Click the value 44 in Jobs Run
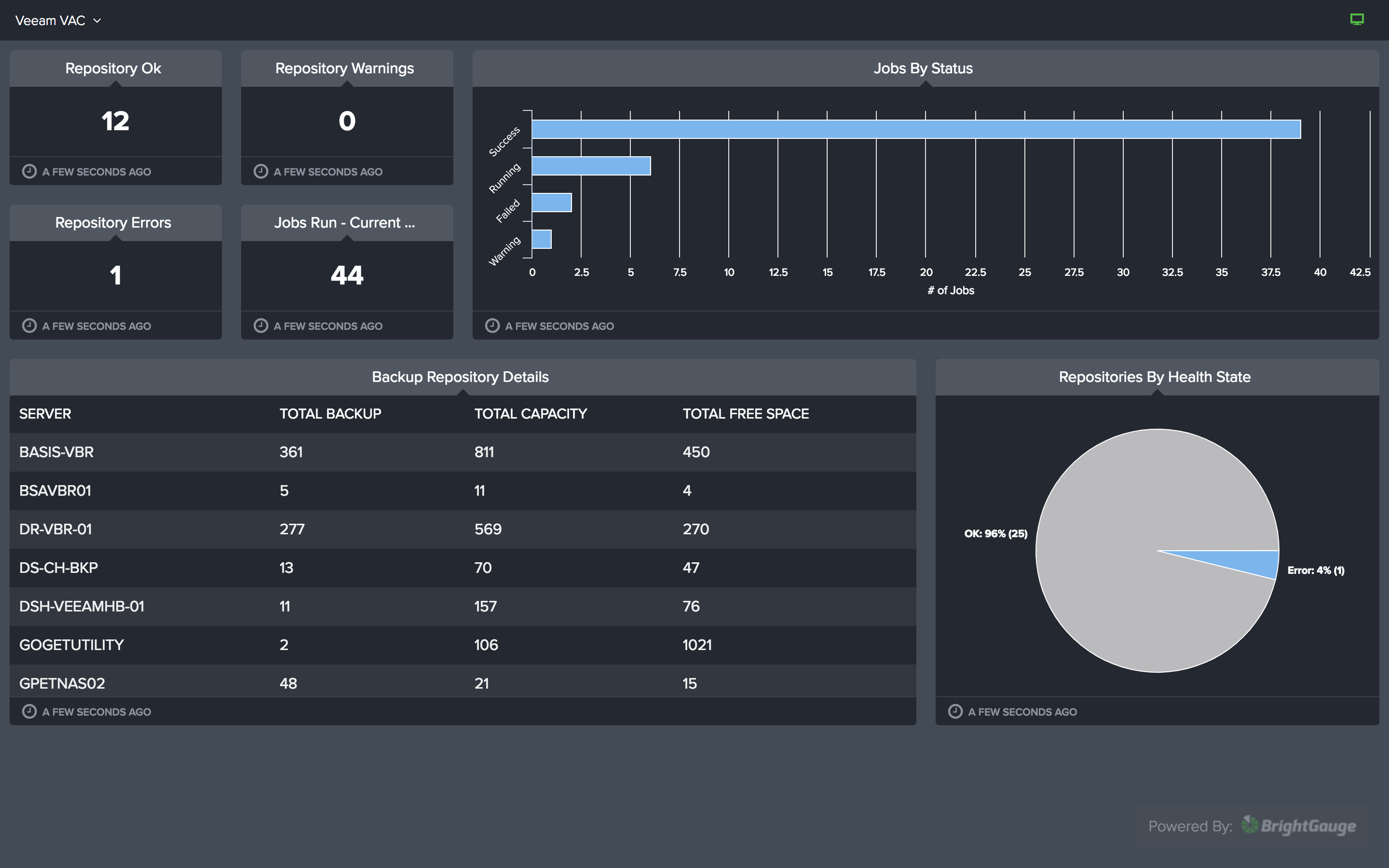The image size is (1389, 868). tap(347, 275)
